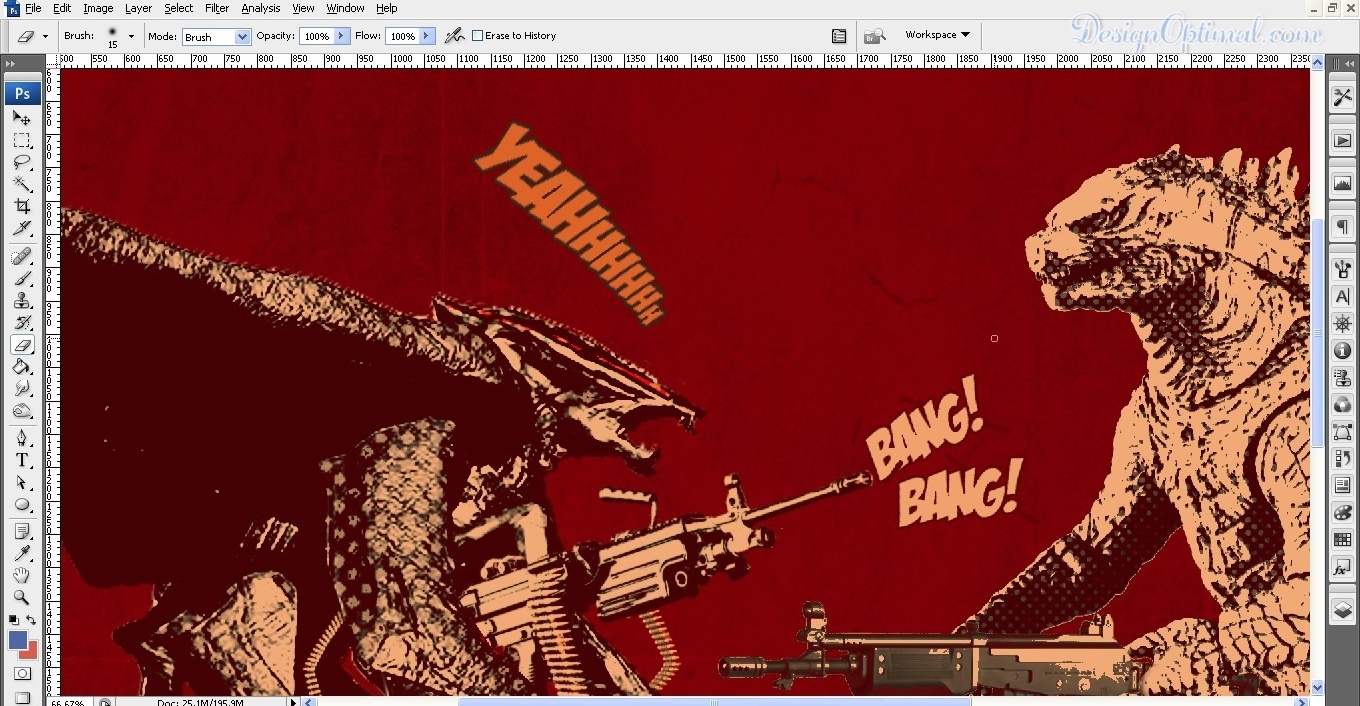1360x706 pixels.
Task: Select the Rectangular Marquee tool
Action: coord(22,140)
